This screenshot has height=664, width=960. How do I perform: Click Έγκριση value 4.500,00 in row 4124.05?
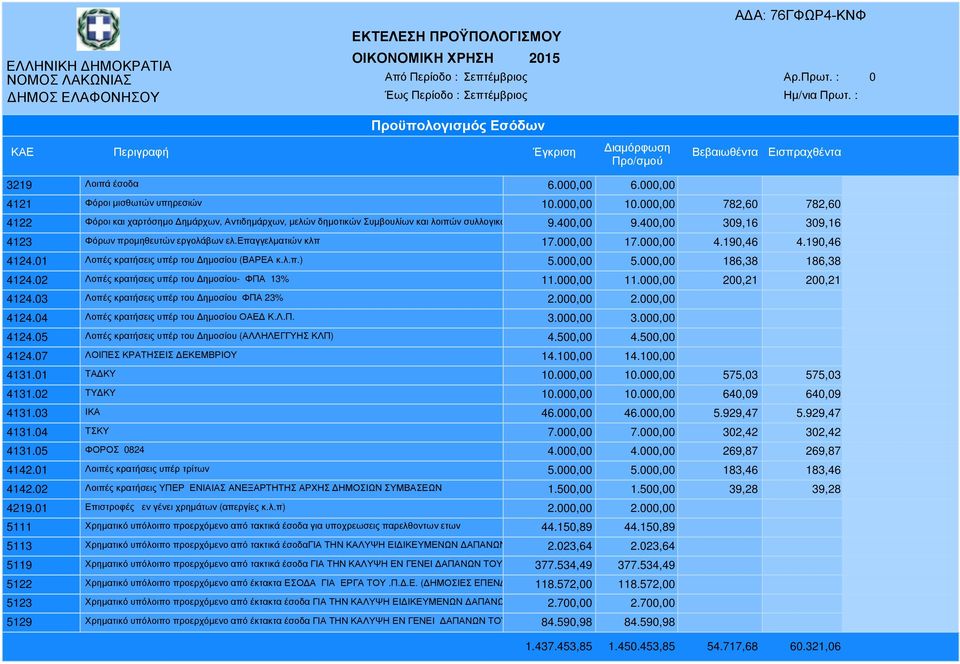570,337
